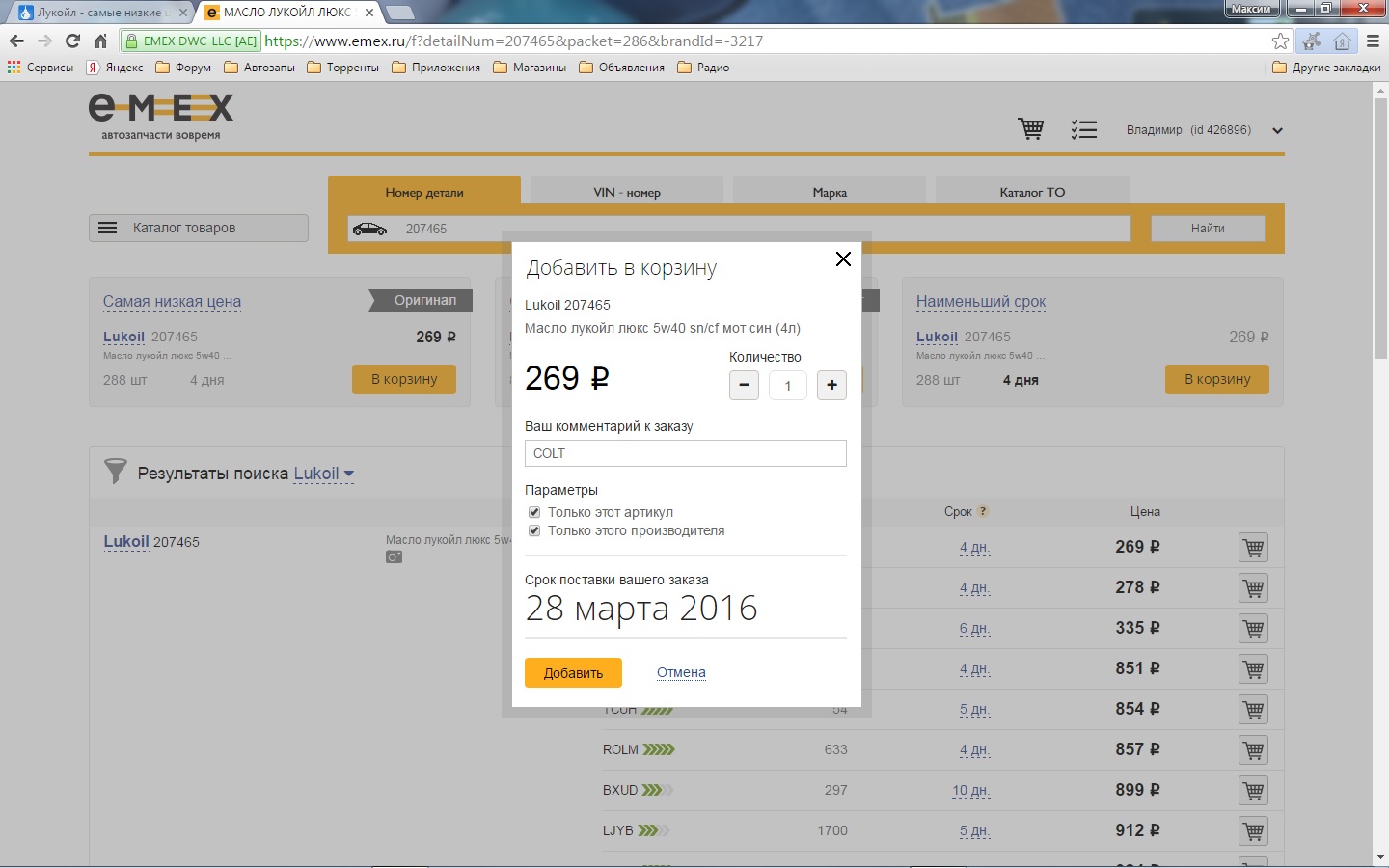Open the 'Радио' bookmarks folder
The image size is (1389, 868).
[x=703, y=68]
